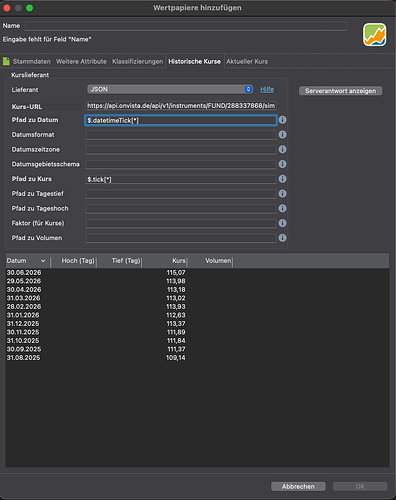Click the Datumsformat input field
The height and width of the screenshot is (500, 396).
pyautogui.click(x=181, y=135)
